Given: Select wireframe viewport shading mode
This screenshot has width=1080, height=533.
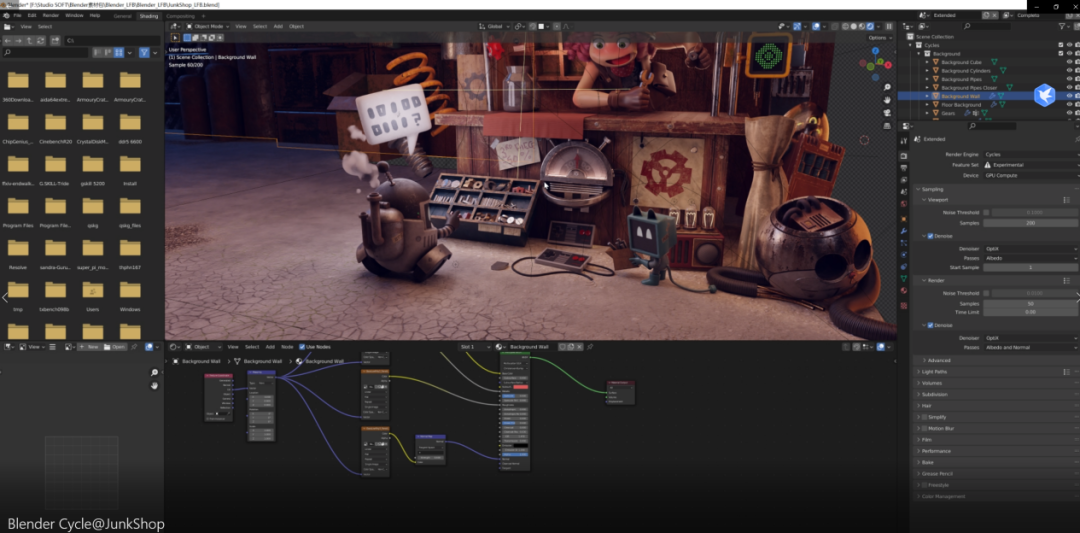Looking at the screenshot, I should [845, 26].
